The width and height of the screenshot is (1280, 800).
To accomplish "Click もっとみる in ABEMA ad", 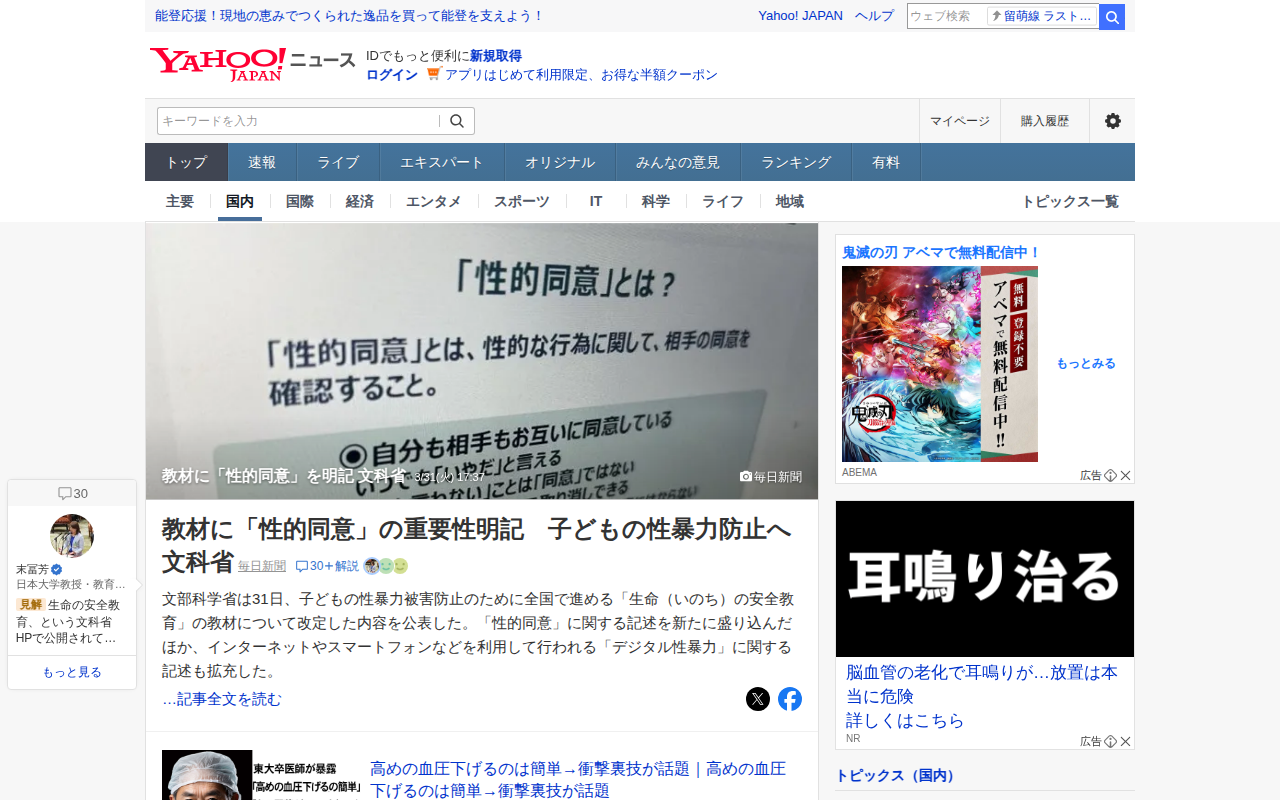I will 1086,364.
